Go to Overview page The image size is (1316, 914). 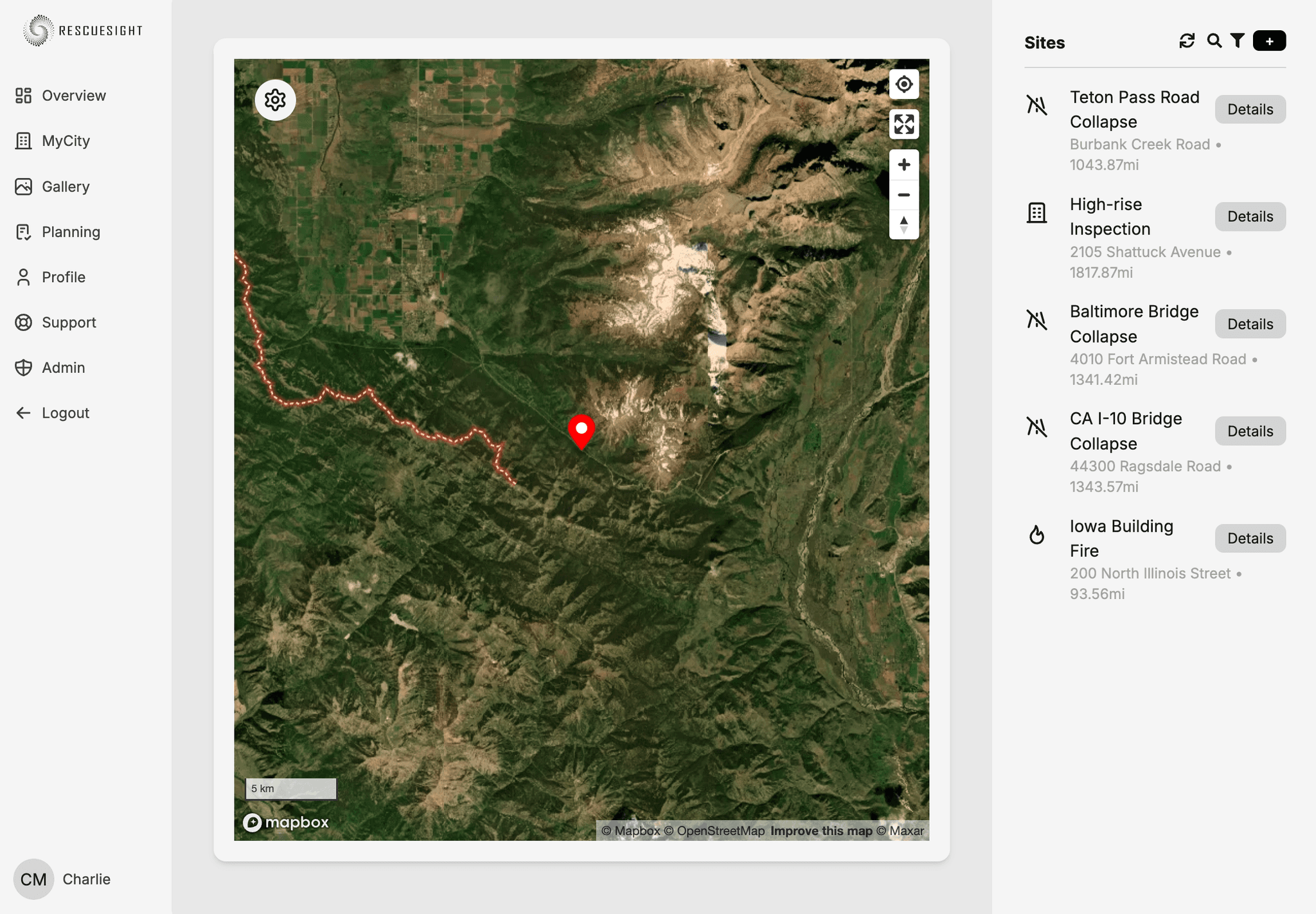[73, 96]
